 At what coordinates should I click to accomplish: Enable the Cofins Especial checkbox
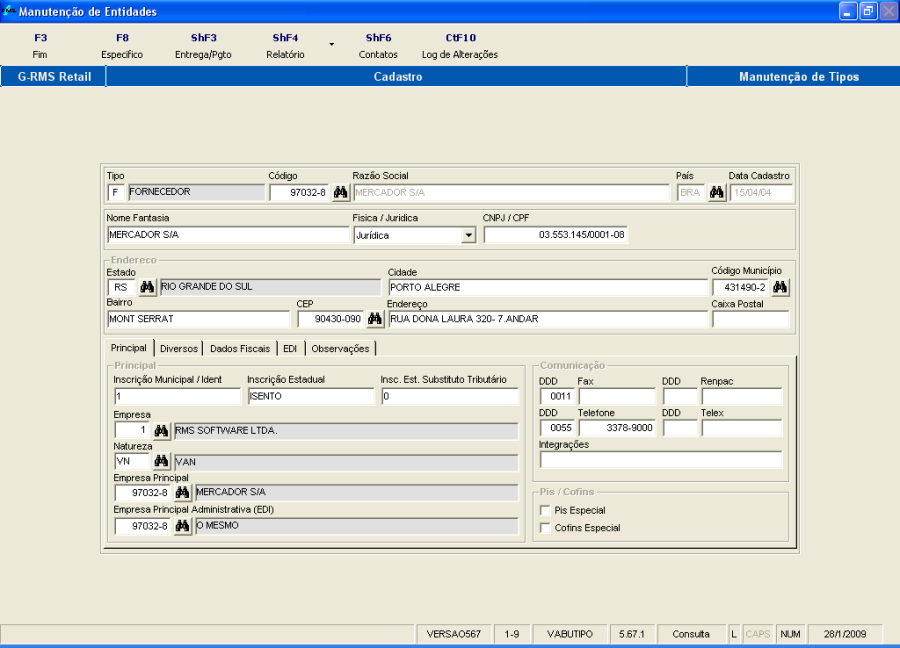(x=545, y=527)
